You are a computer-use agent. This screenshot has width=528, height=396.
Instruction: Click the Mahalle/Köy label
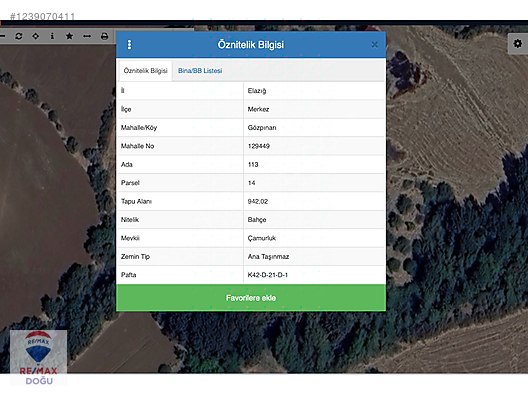[x=139, y=128]
